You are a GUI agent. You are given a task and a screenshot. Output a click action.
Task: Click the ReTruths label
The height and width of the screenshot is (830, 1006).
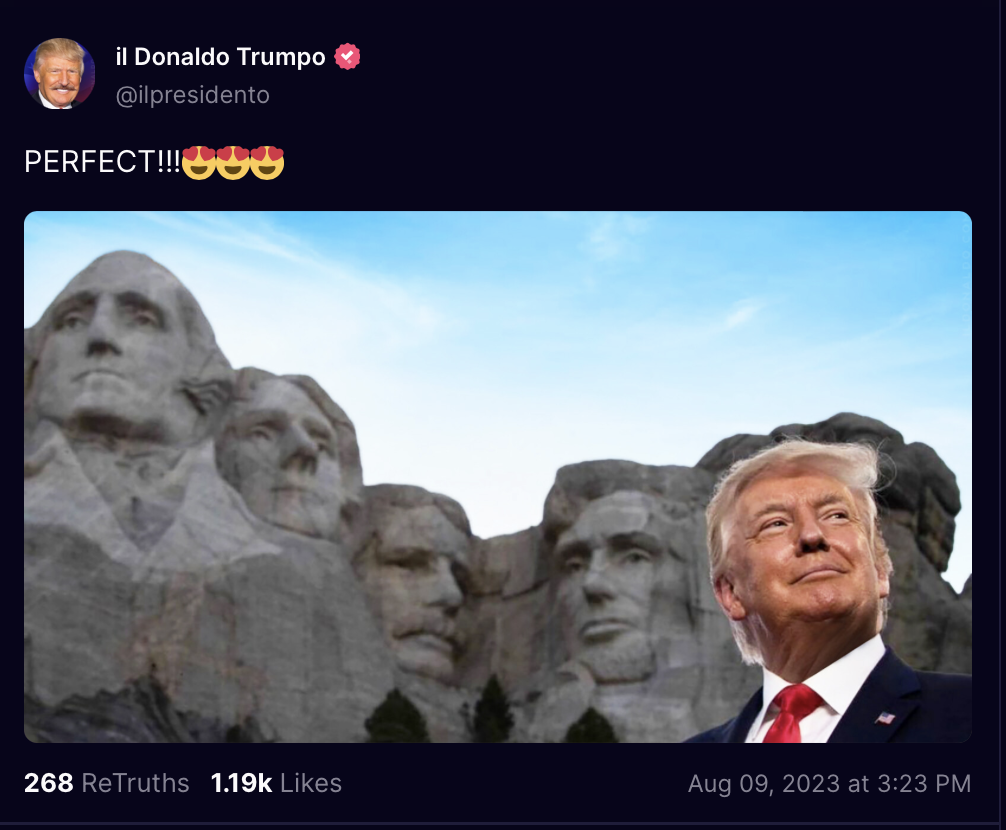click(x=135, y=783)
